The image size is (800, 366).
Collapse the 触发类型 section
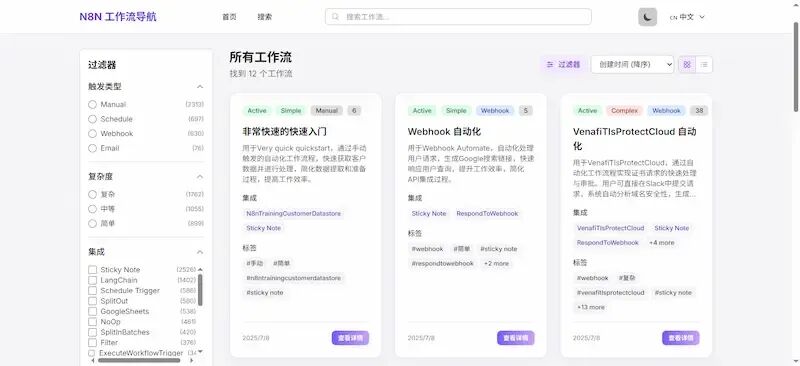(200, 87)
